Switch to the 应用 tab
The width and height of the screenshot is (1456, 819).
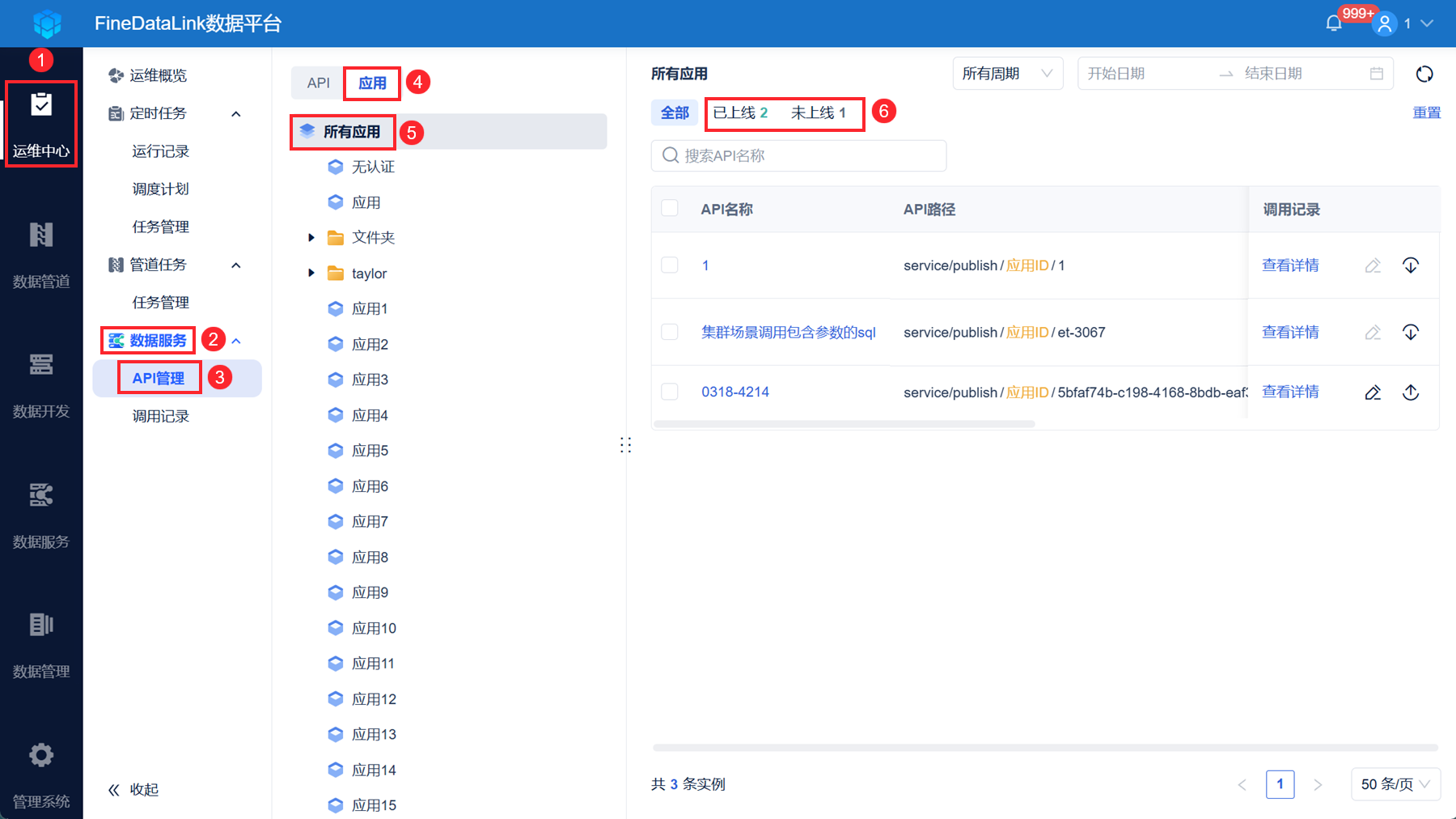(x=372, y=83)
